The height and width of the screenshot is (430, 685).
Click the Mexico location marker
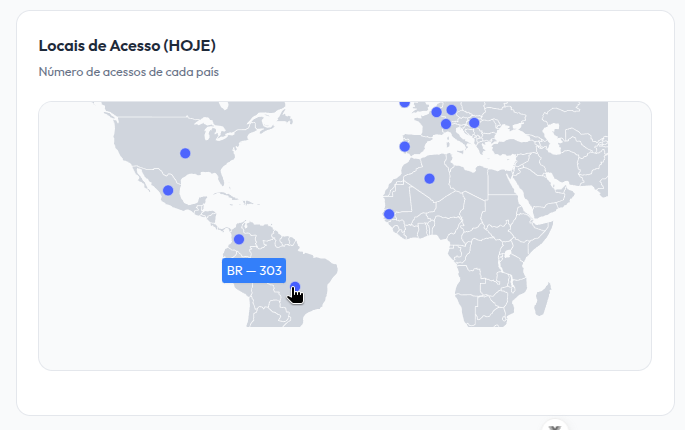[168, 190]
